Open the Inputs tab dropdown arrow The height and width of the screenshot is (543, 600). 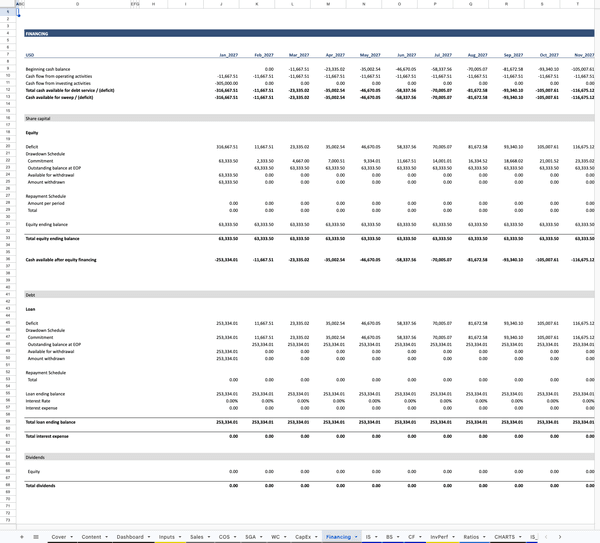pyautogui.click(x=180, y=537)
